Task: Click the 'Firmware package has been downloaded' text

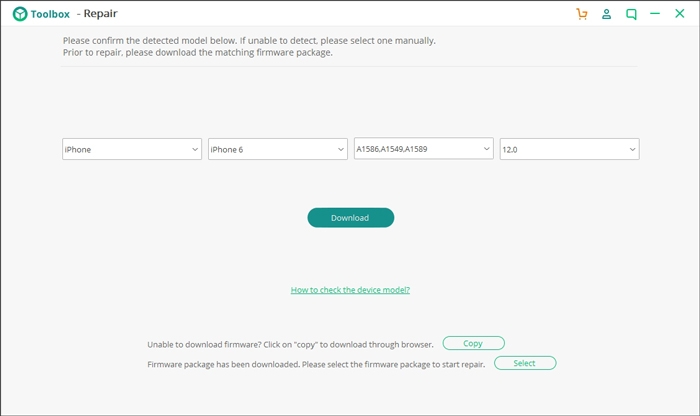Action: 316,364
